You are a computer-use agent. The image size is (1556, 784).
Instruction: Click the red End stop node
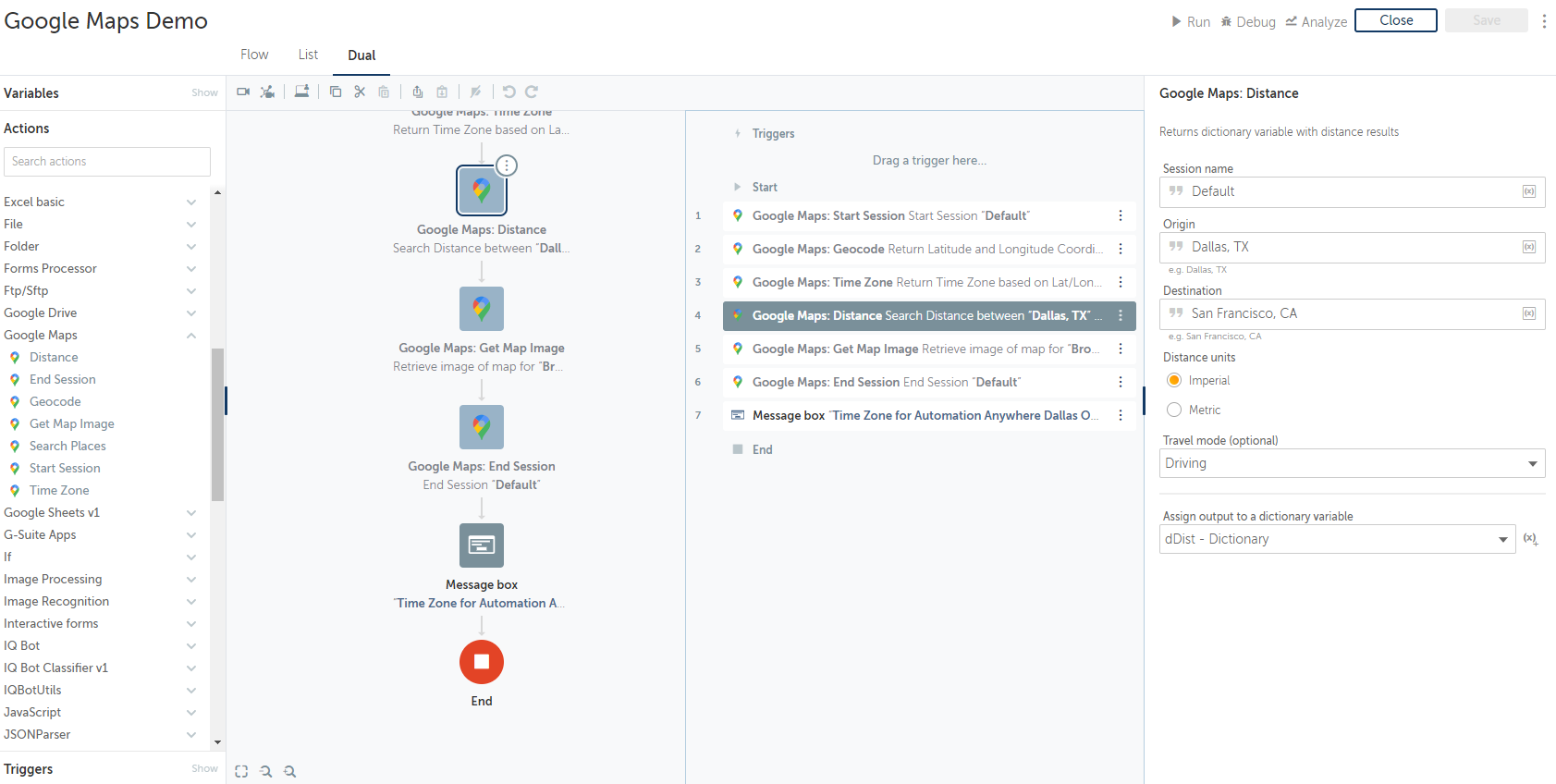(482, 662)
